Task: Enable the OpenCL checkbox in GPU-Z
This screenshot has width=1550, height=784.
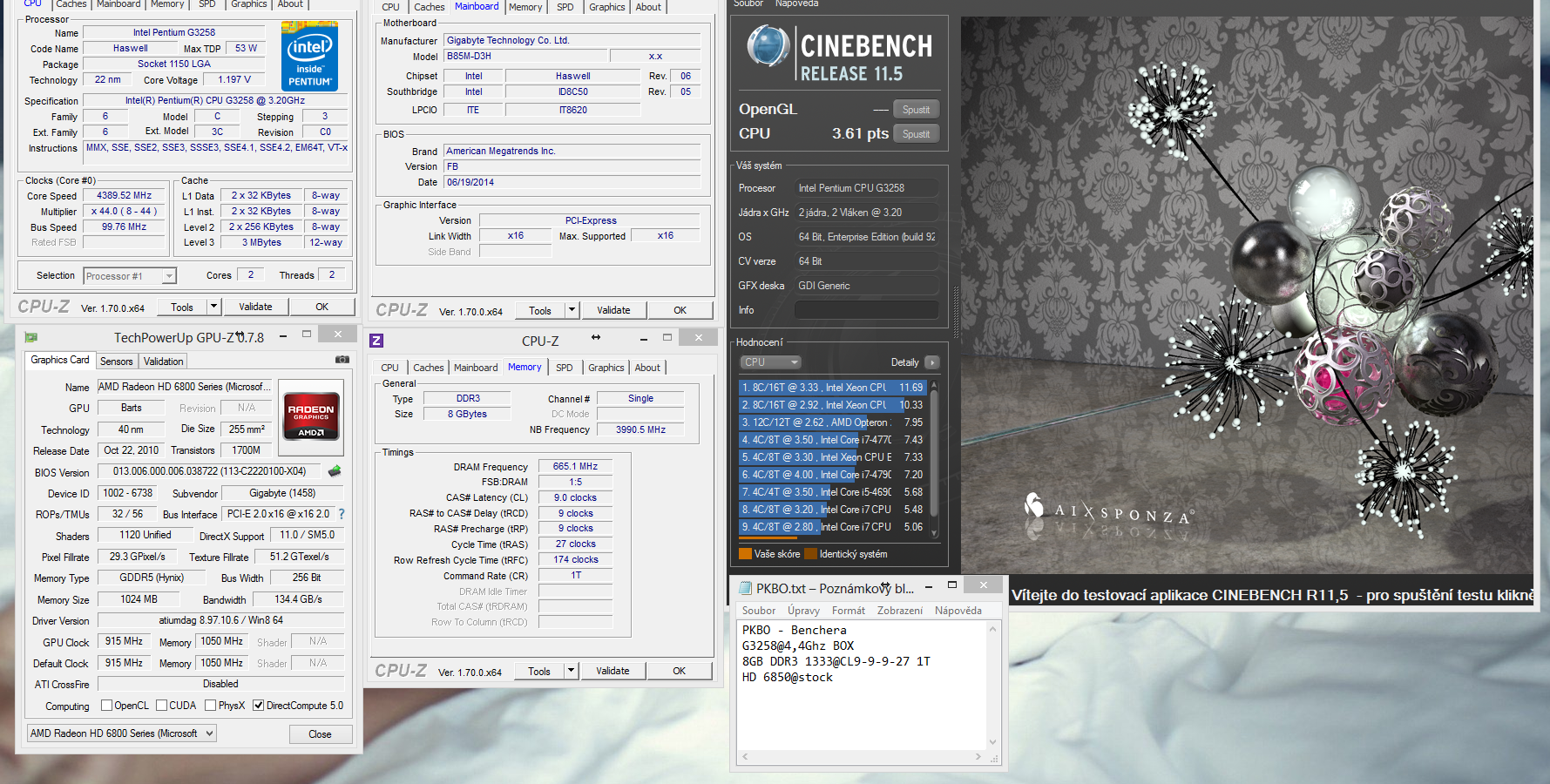Action: coord(106,706)
